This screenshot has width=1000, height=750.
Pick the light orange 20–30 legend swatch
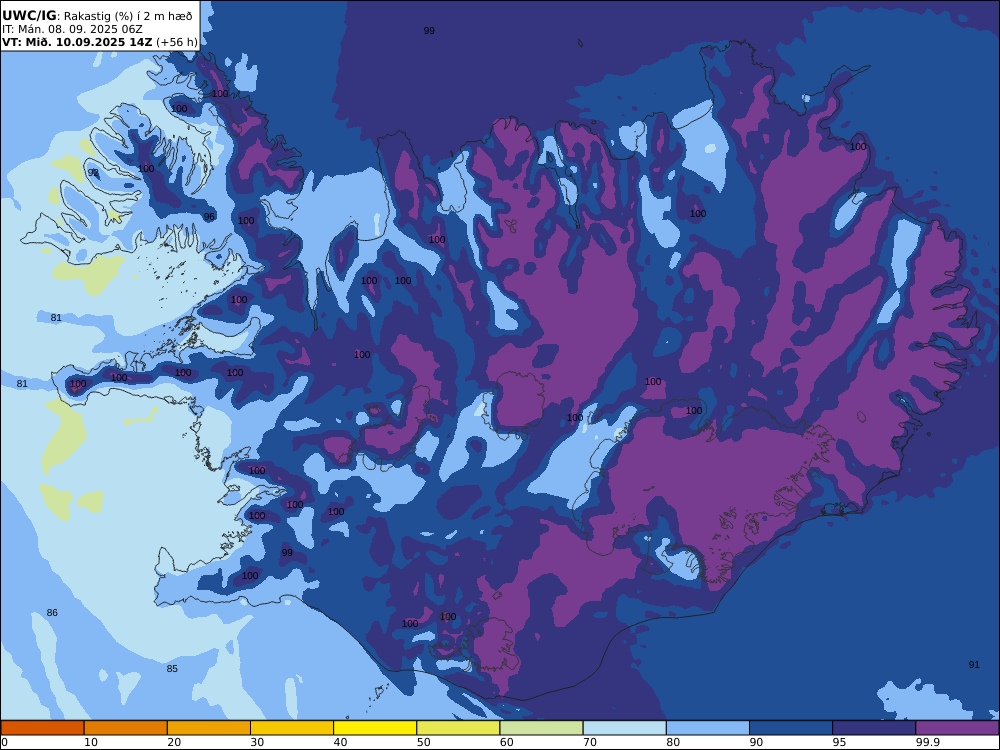coord(209,728)
